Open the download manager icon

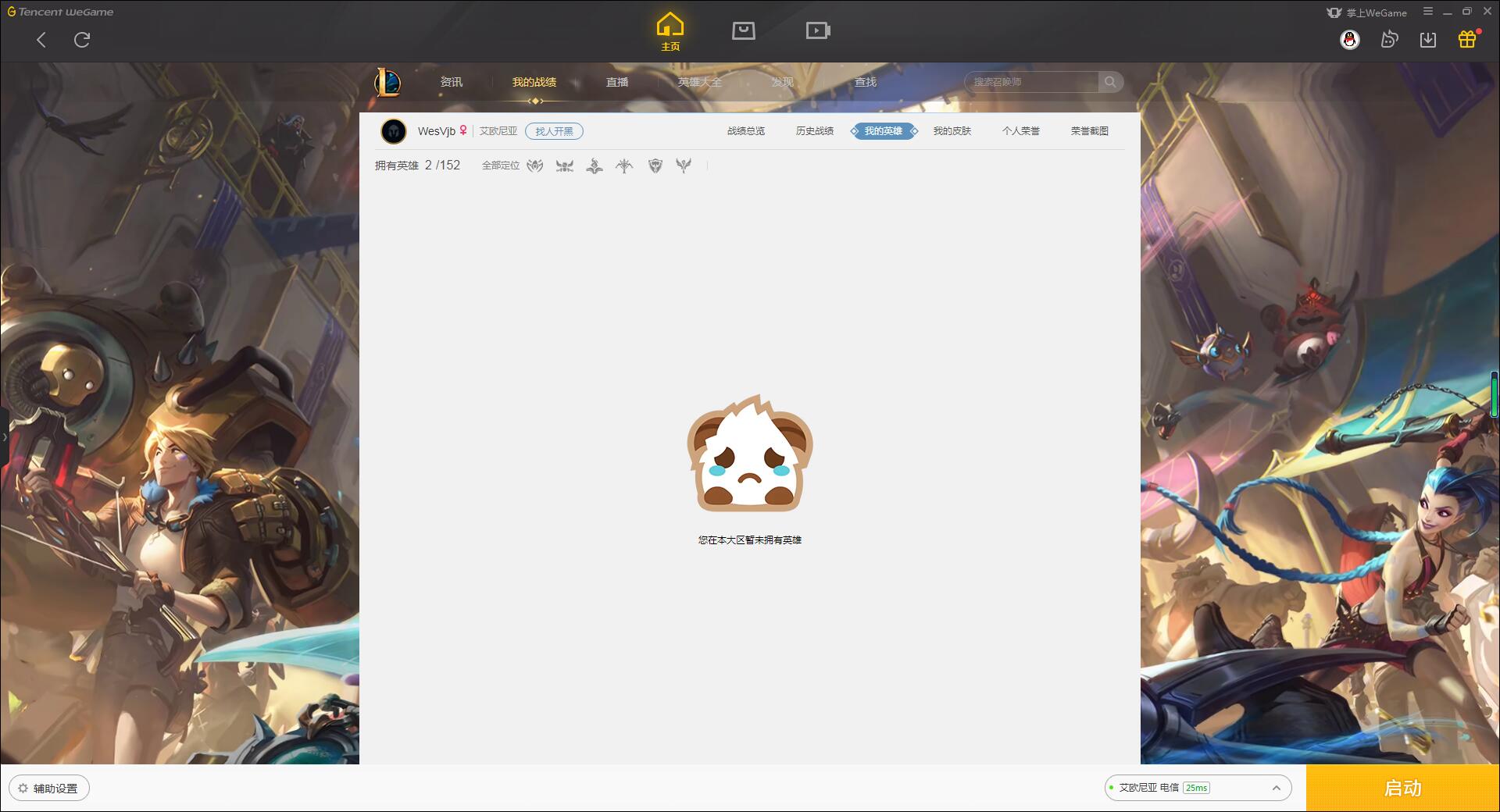[x=1428, y=40]
